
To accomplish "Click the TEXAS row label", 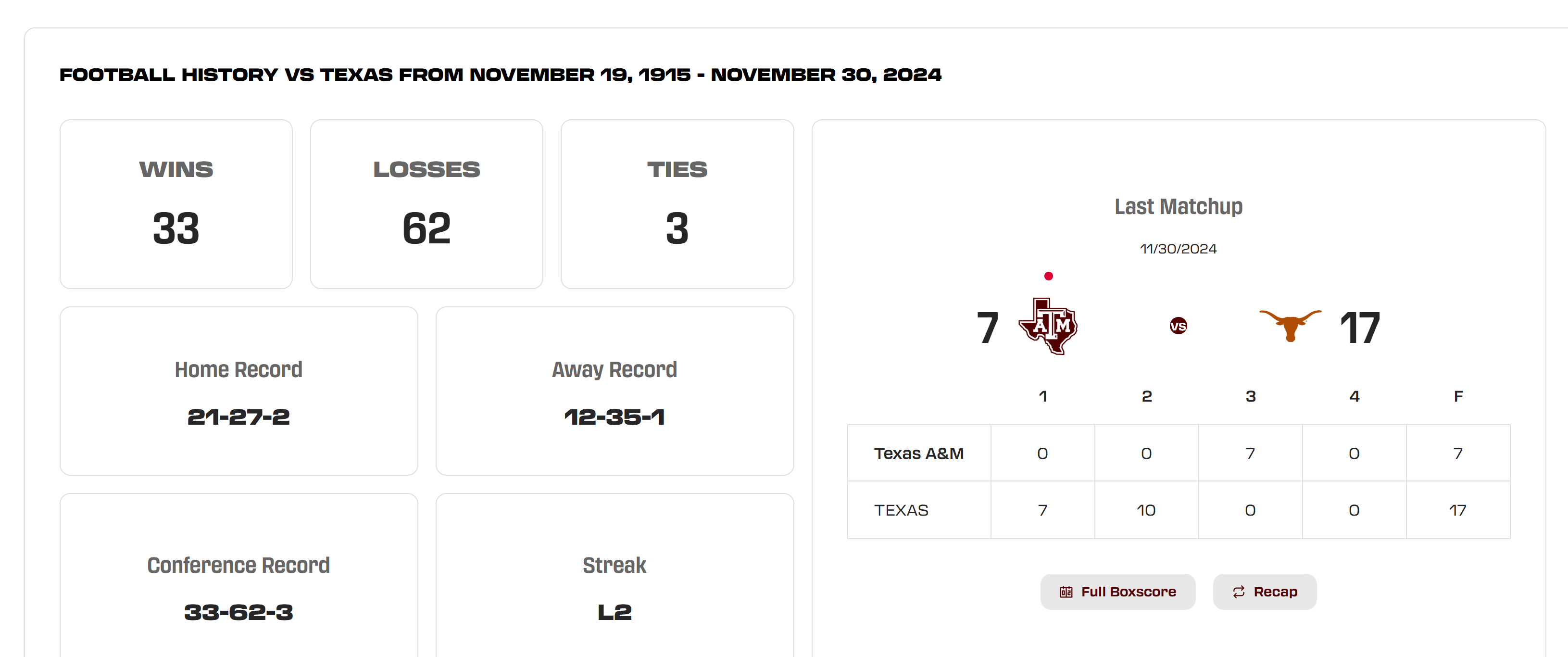I will [902, 510].
